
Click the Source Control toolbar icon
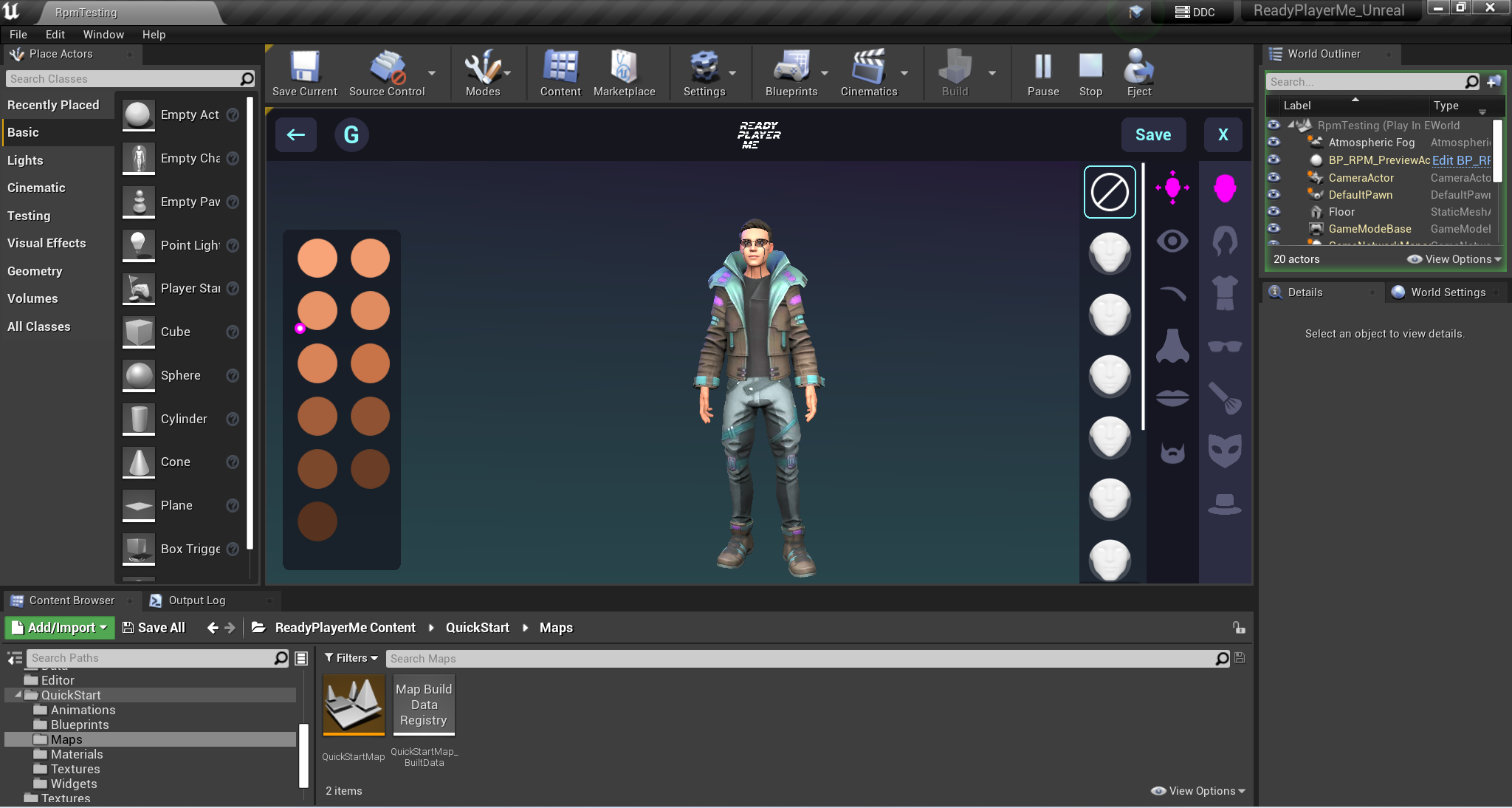point(386,72)
